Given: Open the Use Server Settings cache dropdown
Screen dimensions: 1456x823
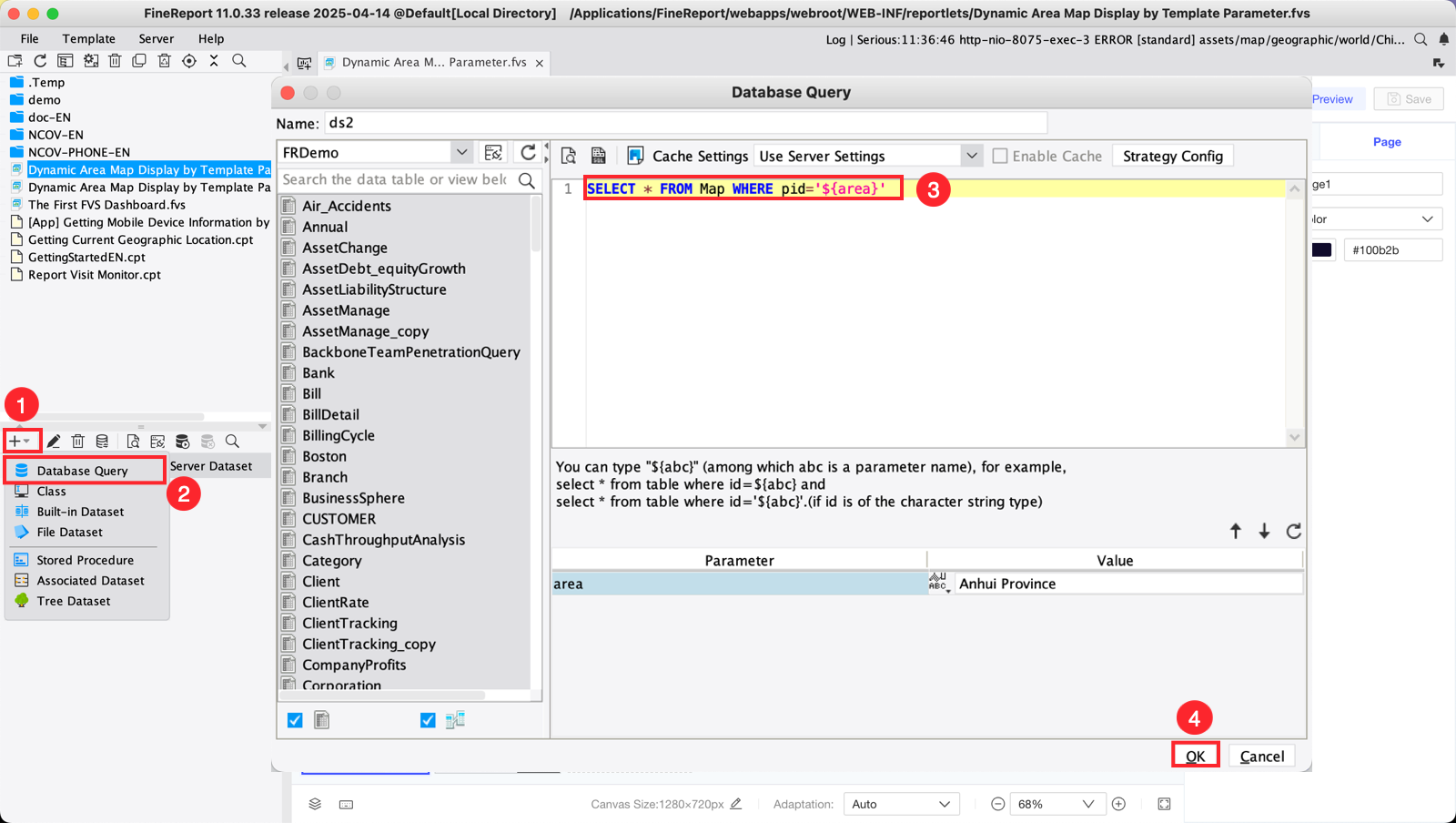Looking at the screenshot, I should pyautogui.click(x=972, y=156).
